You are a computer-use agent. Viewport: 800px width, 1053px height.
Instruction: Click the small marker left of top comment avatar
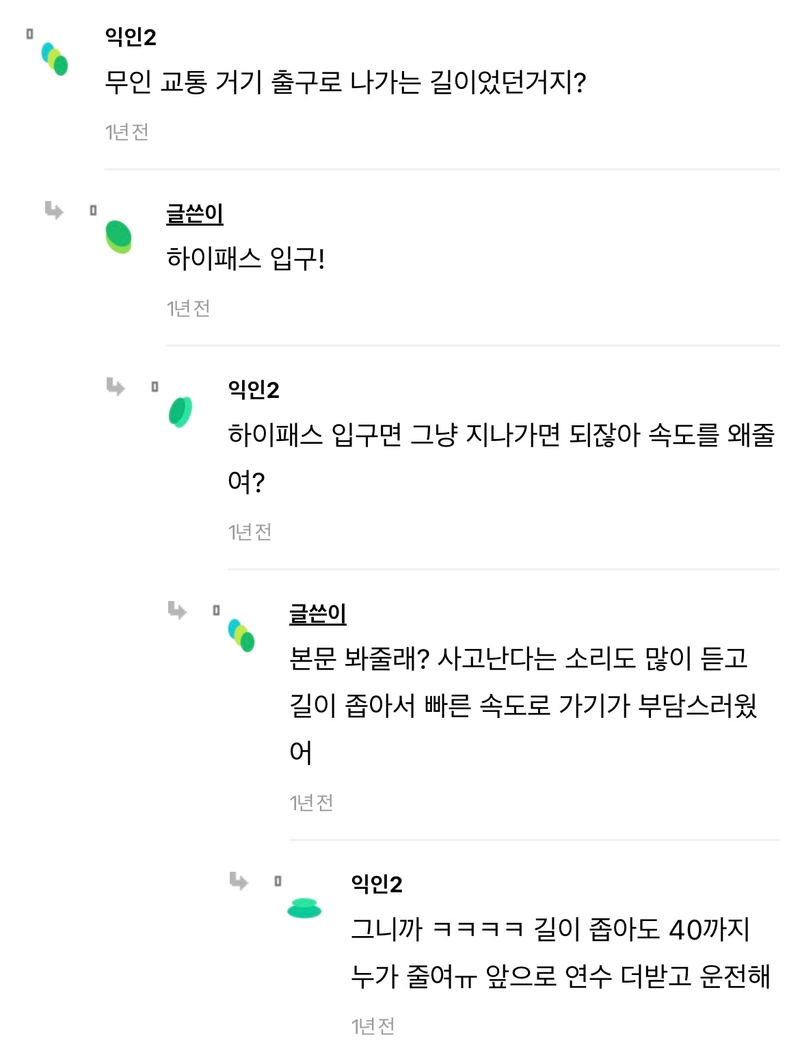(x=30, y=34)
